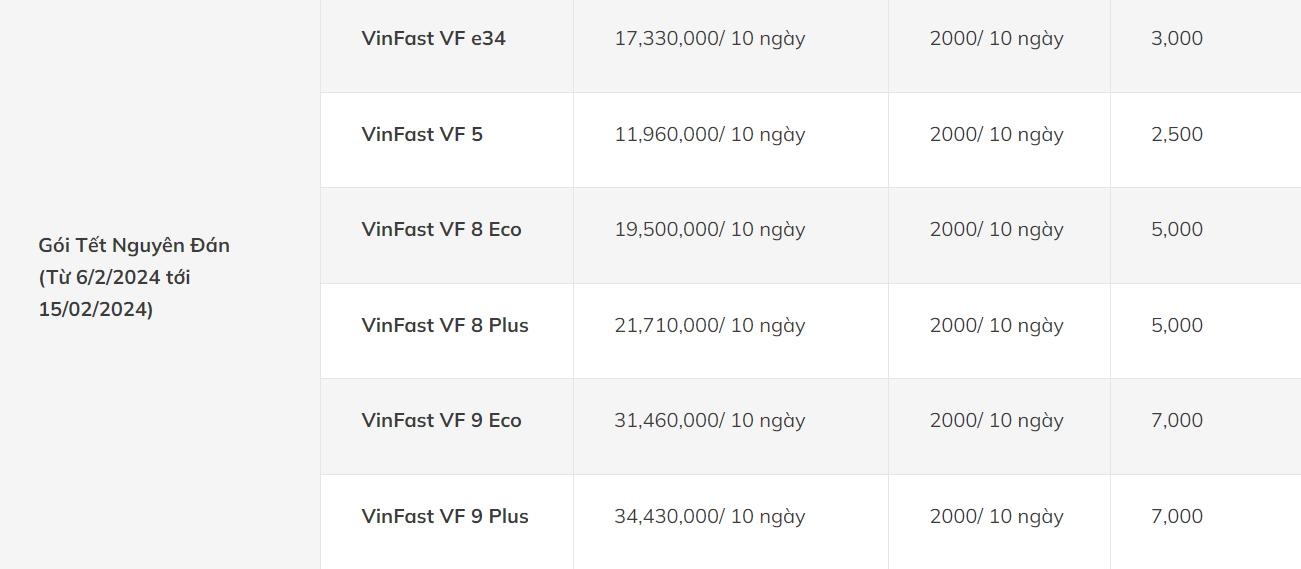Click the 17,330,000/ 10 ngày price
This screenshot has width=1301, height=569.
[x=709, y=38]
